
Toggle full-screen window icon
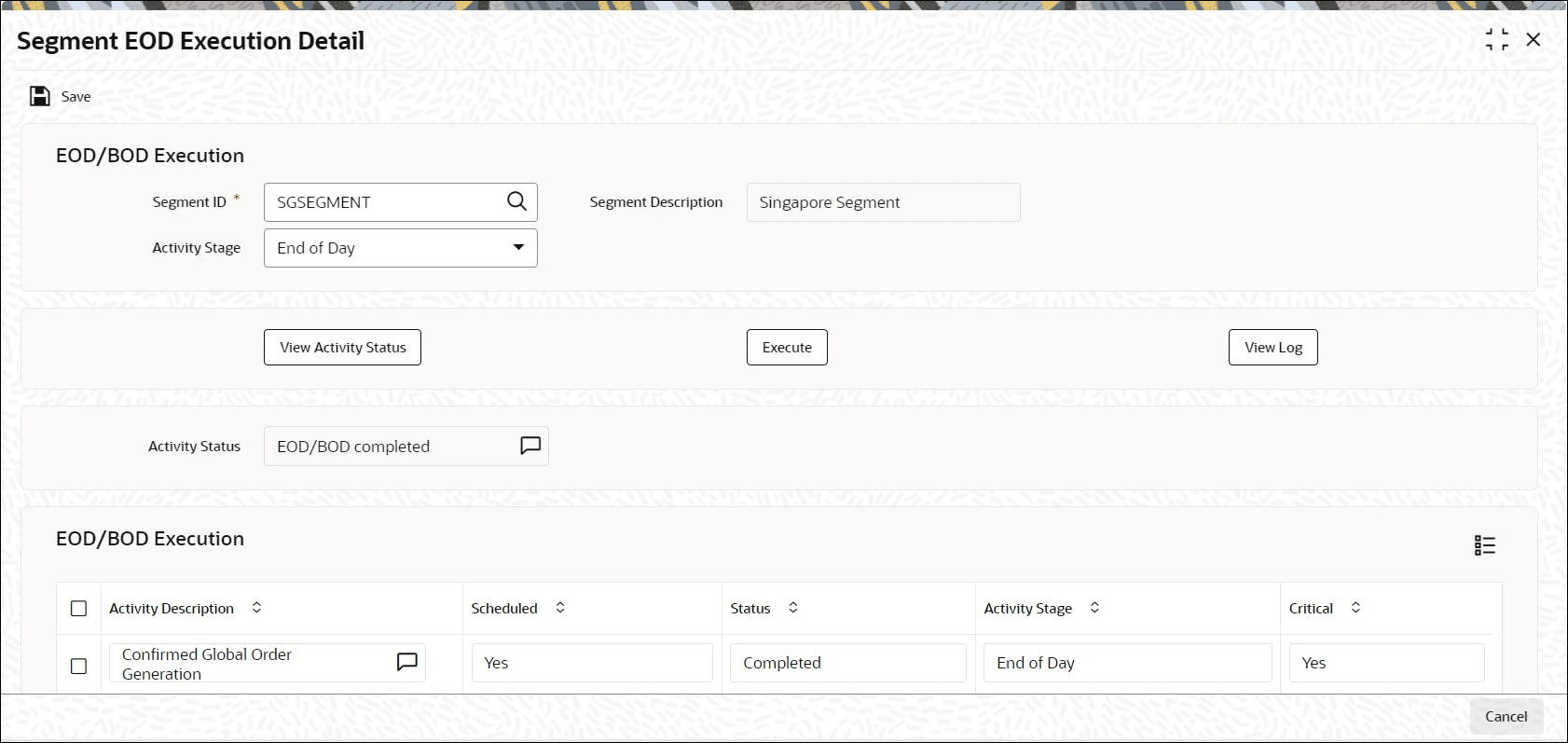(x=1496, y=39)
